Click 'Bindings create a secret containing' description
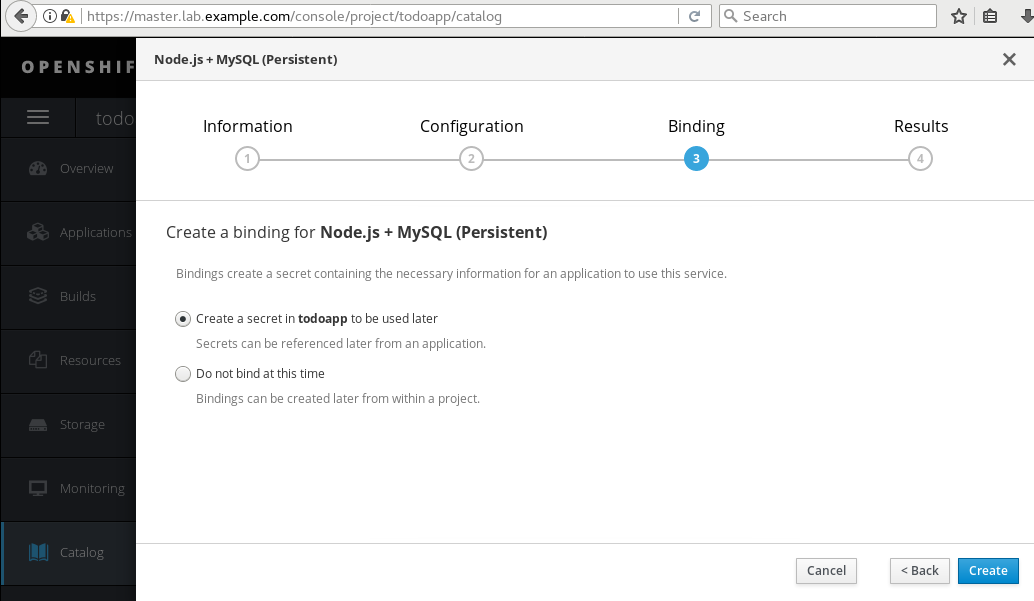1034x601 pixels. tap(451, 274)
